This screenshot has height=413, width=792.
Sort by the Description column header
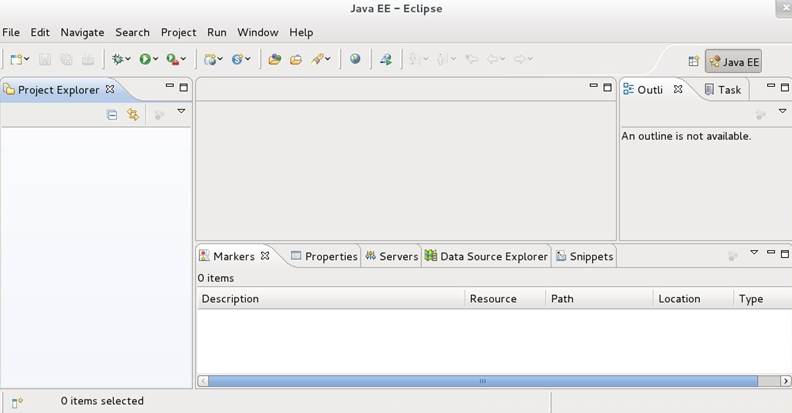click(x=331, y=299)
